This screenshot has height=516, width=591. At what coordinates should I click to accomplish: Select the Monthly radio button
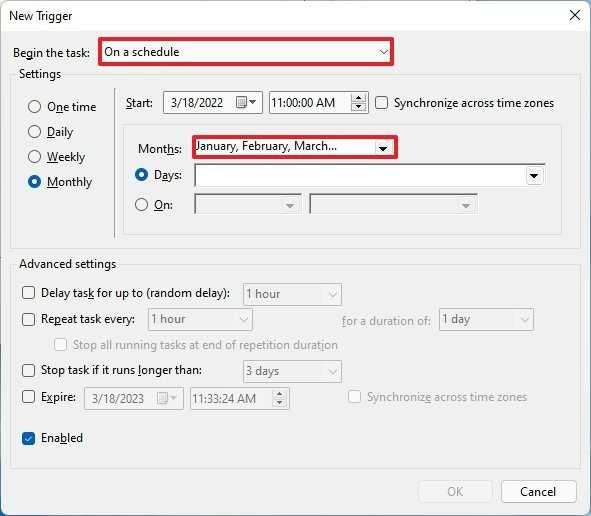tap(34, 182)
